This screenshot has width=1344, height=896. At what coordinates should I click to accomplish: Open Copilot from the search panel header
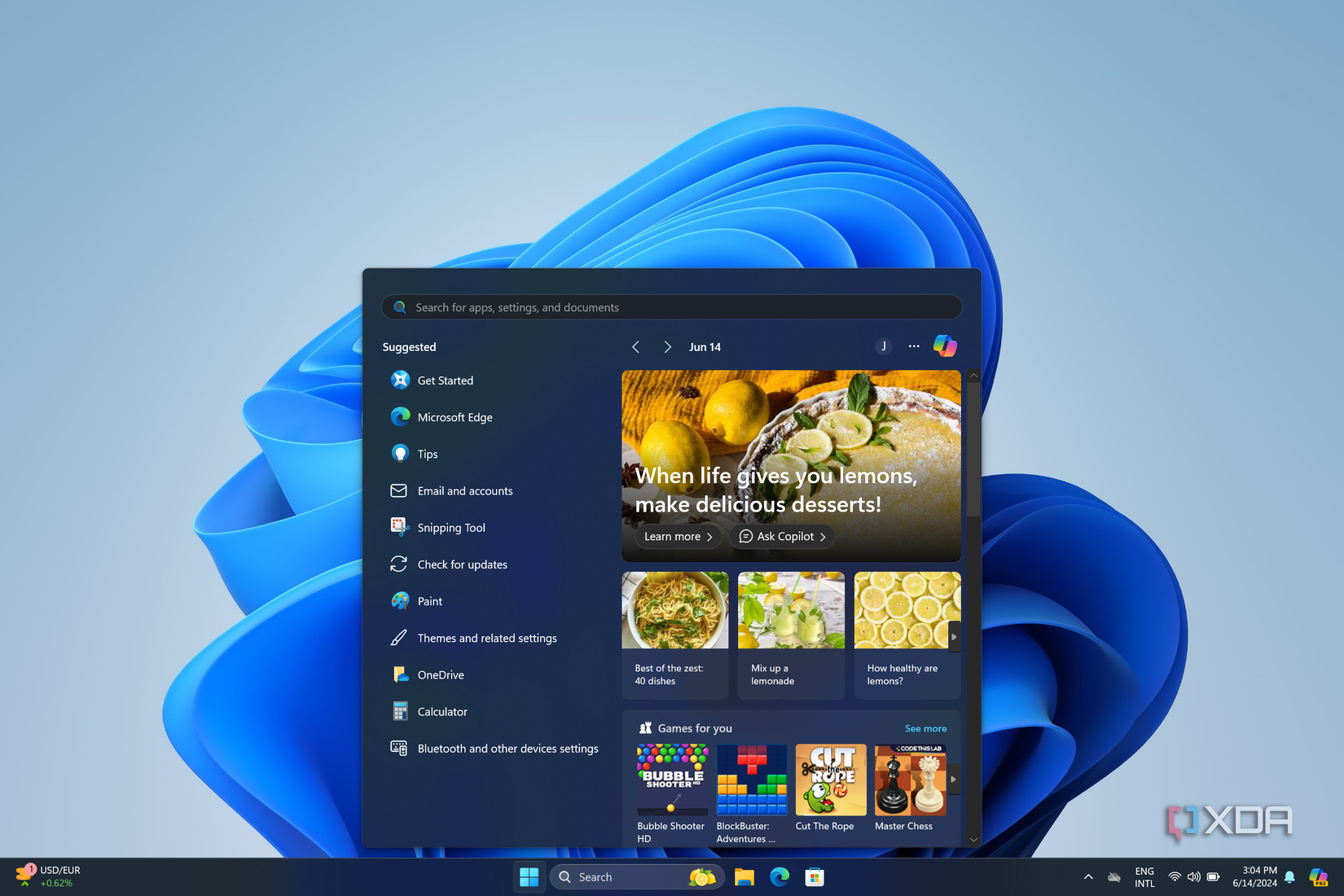point(945,346)
